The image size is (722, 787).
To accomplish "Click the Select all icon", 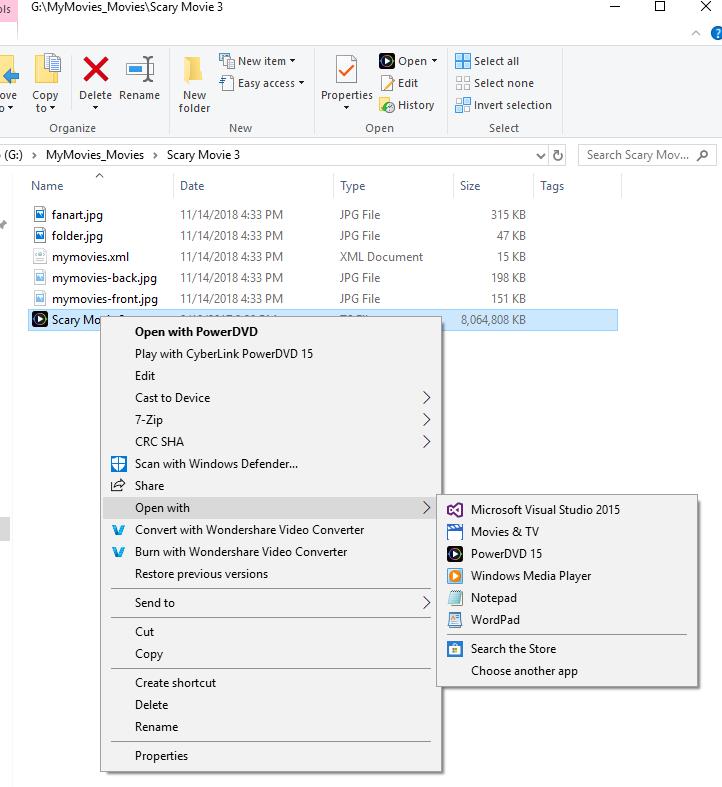I will pyautogui.click(x=462, y=61).
